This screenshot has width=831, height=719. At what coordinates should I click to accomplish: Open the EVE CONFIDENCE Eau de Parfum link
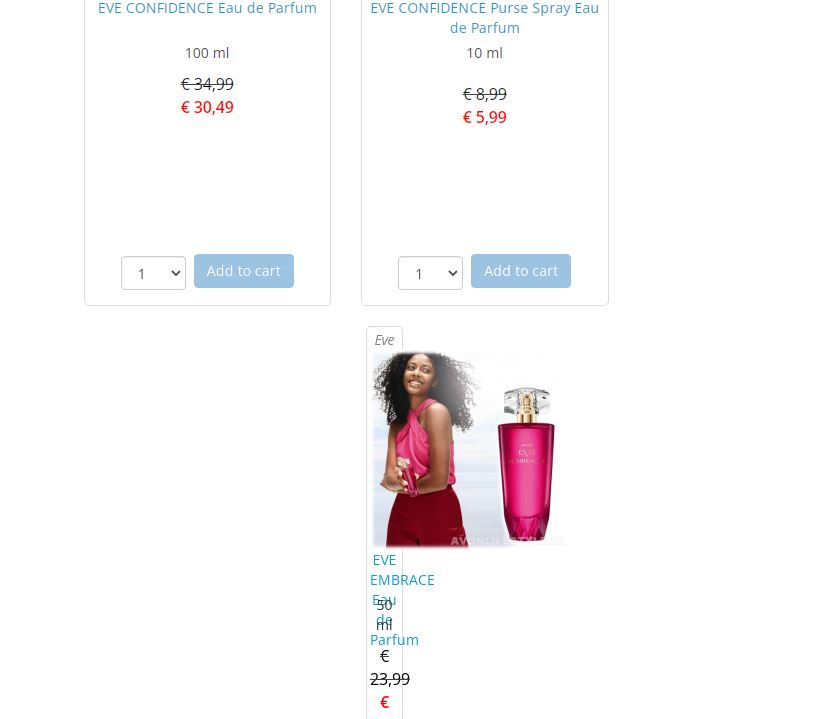207,8
